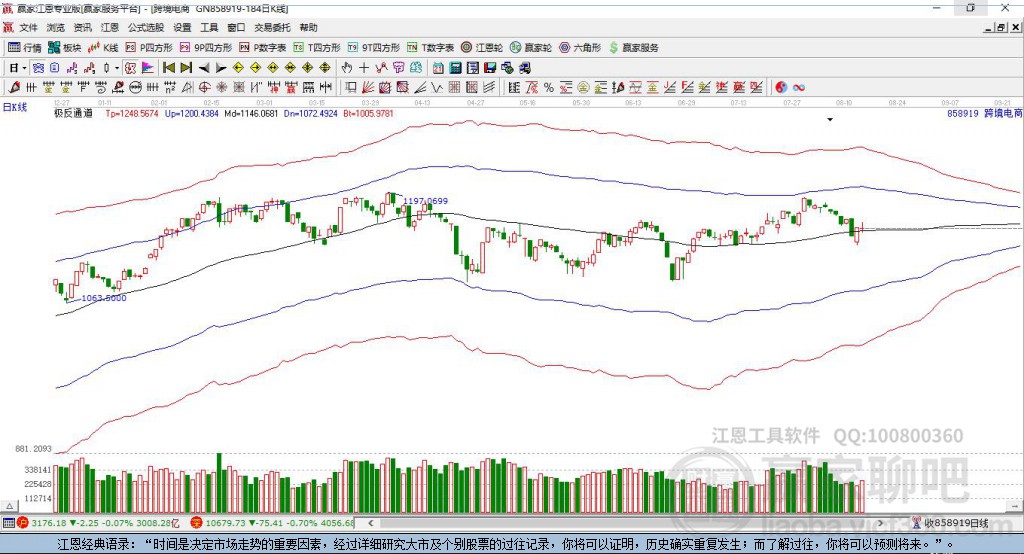The image size is (1024, 554).
Task: Step chart right with black right arrow
Action: pos(221,68)
